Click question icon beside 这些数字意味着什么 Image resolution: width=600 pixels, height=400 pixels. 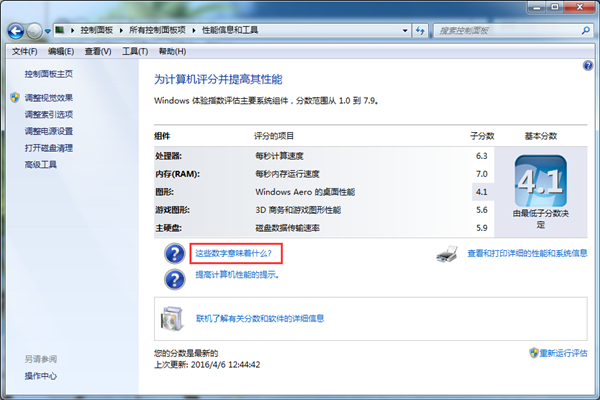coord(174,253)
